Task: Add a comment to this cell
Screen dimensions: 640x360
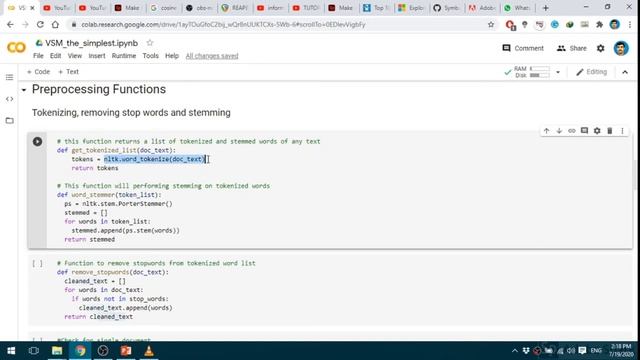Action: 584,131
